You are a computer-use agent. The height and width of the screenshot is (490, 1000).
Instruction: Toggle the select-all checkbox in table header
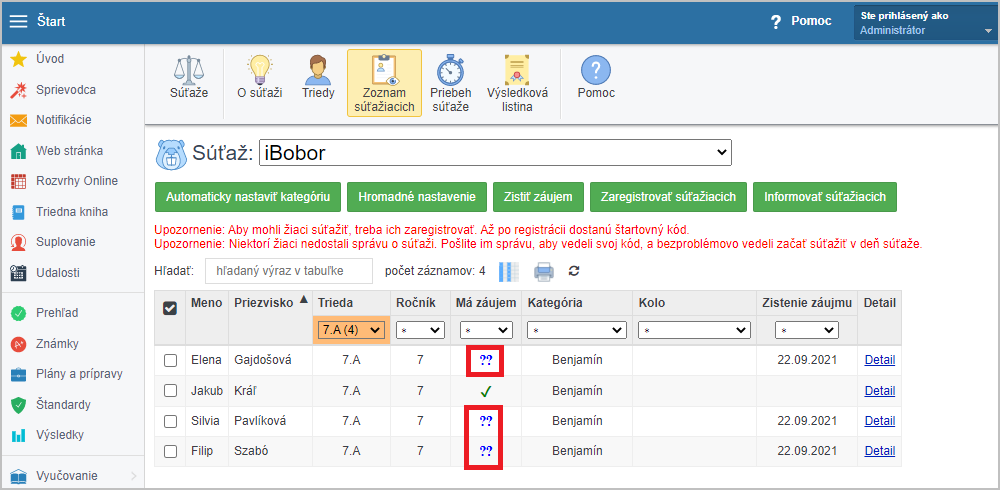click(x=170, y=308)
